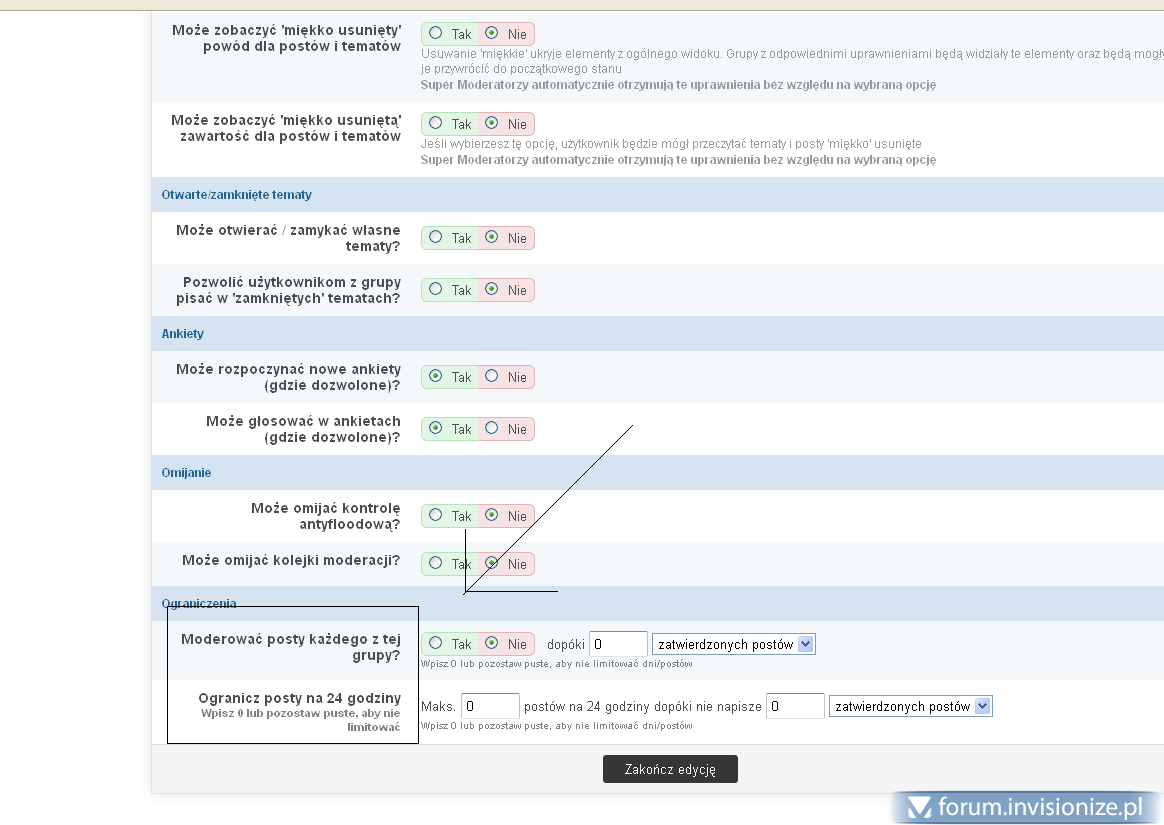Click the 'Ankiety' section header
This screenshot has width=1164, height=825.
click(183, 333)
